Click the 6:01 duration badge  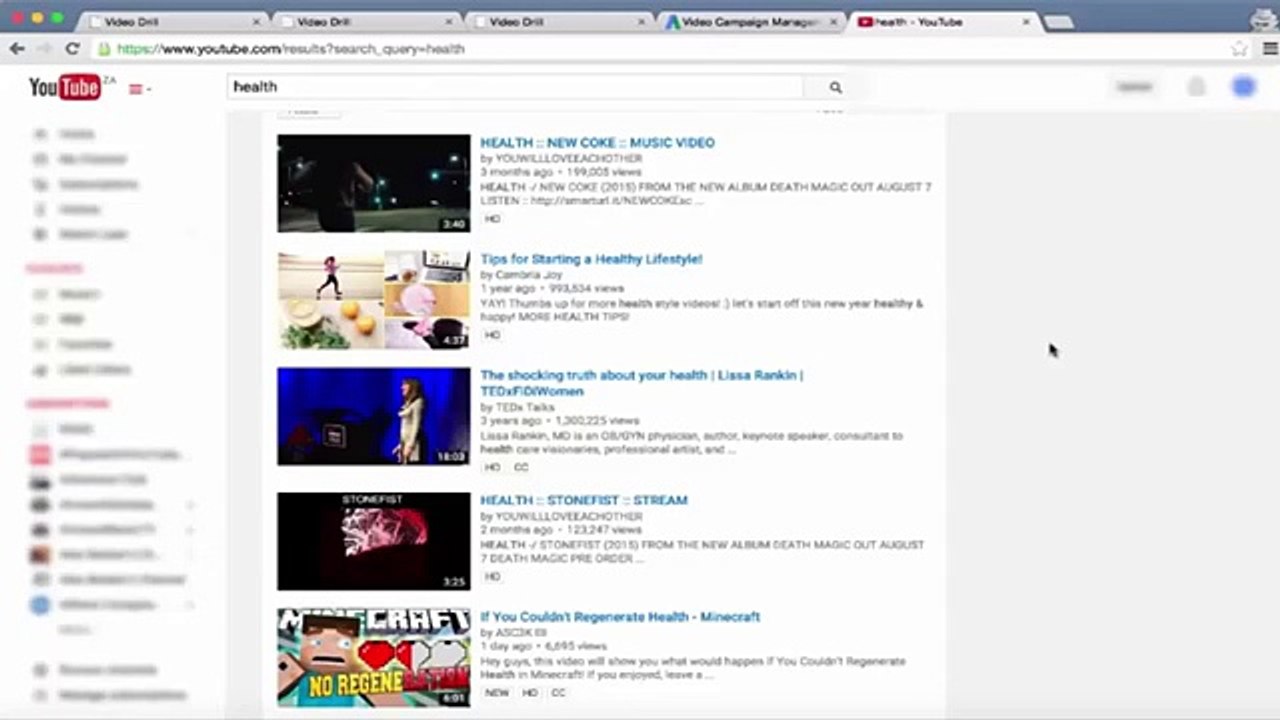click(x=454, y=698)
